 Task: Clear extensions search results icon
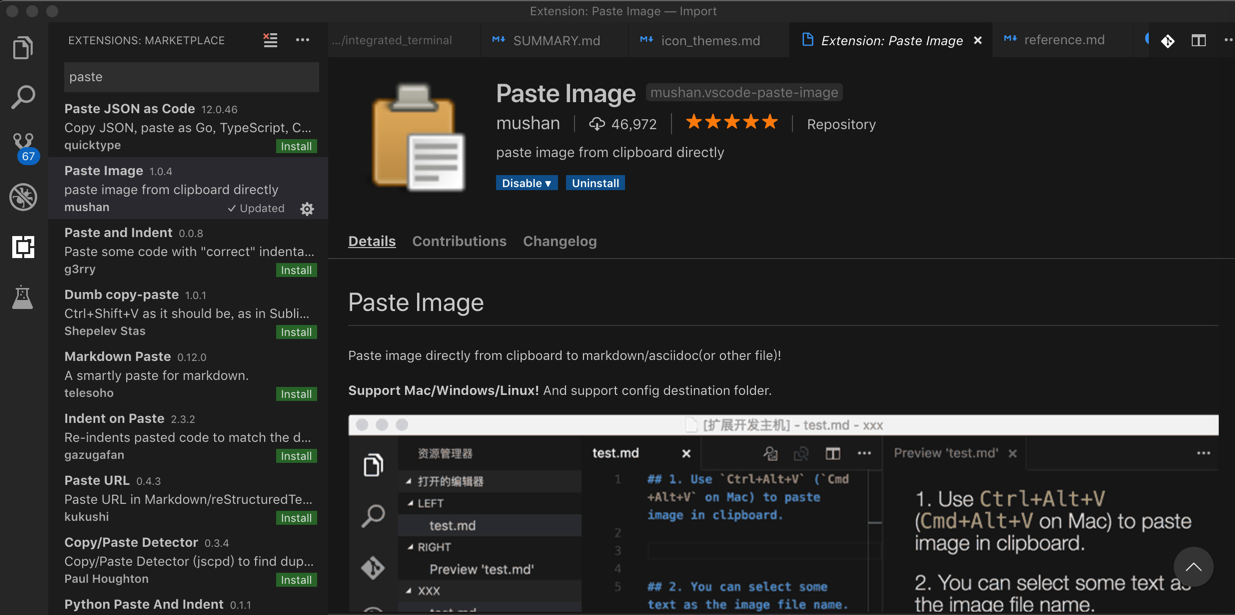tap(270, 40)
